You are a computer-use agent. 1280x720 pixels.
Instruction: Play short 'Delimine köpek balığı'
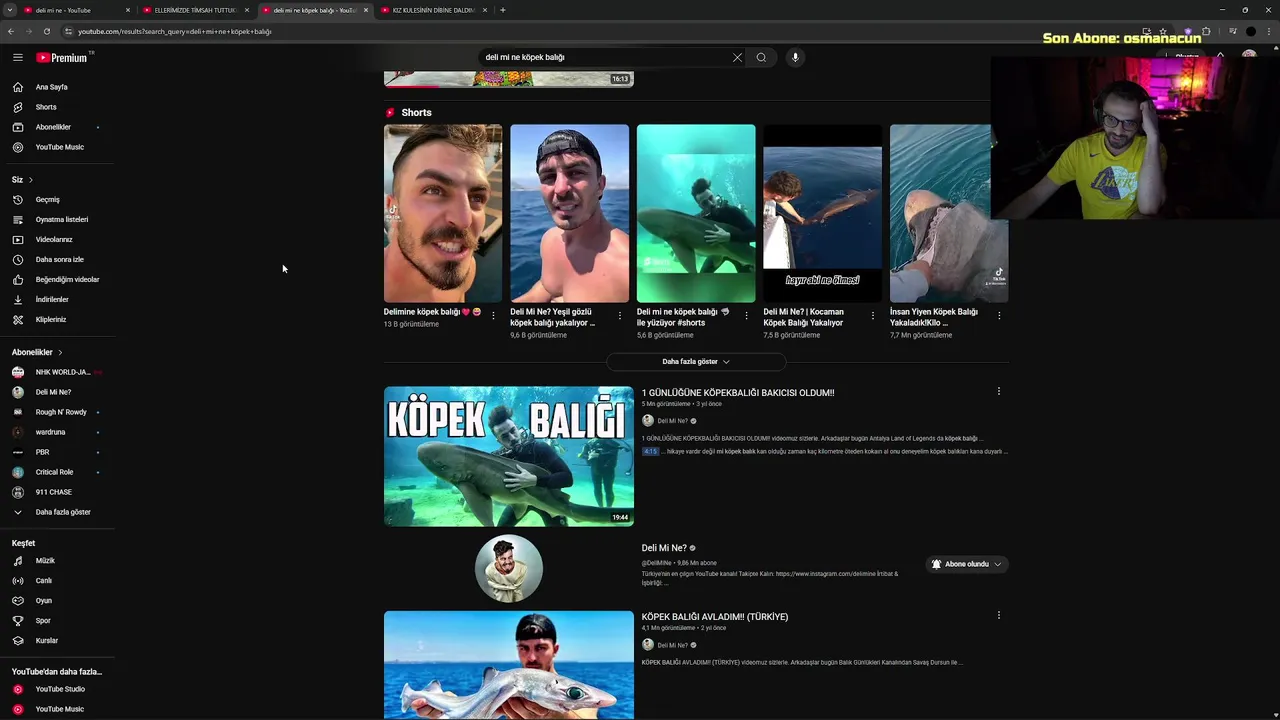click(443, 213)
